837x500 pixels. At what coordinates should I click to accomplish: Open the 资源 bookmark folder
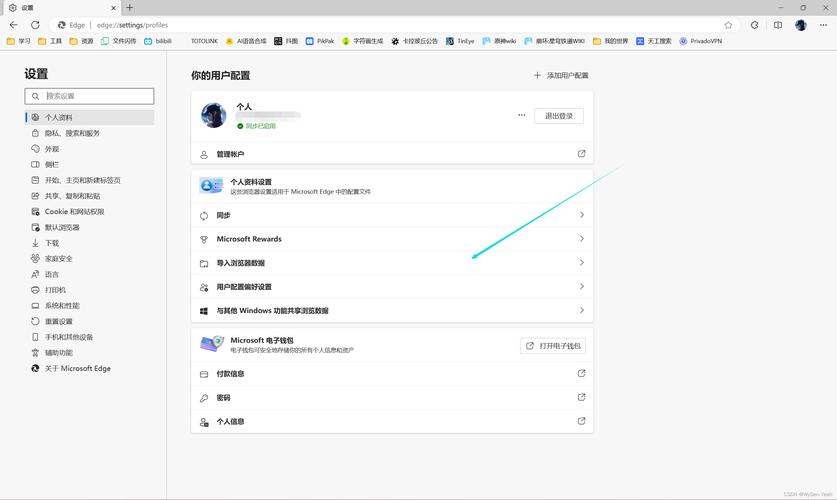[81, 41]
